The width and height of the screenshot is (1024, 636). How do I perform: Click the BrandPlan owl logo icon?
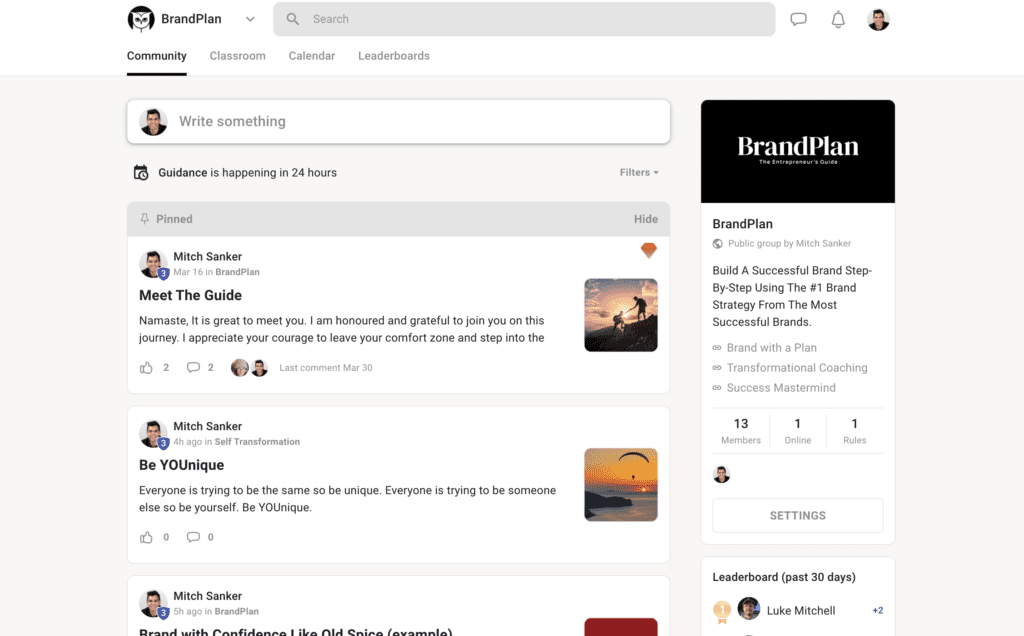(x=141, y=19)
